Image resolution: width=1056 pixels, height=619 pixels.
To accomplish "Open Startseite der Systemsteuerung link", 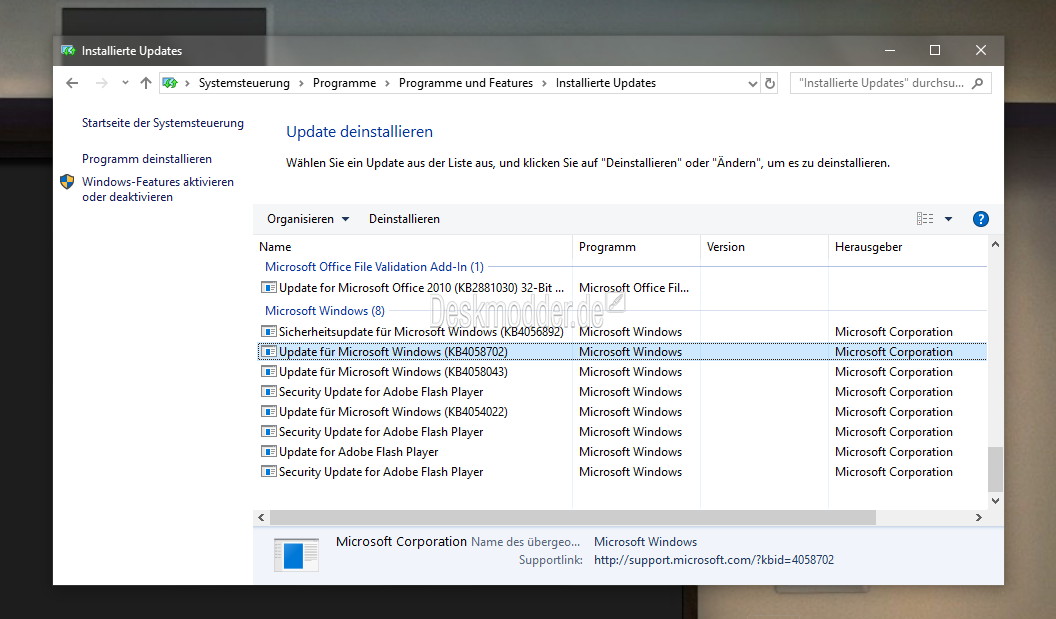I will pos(163,123).
